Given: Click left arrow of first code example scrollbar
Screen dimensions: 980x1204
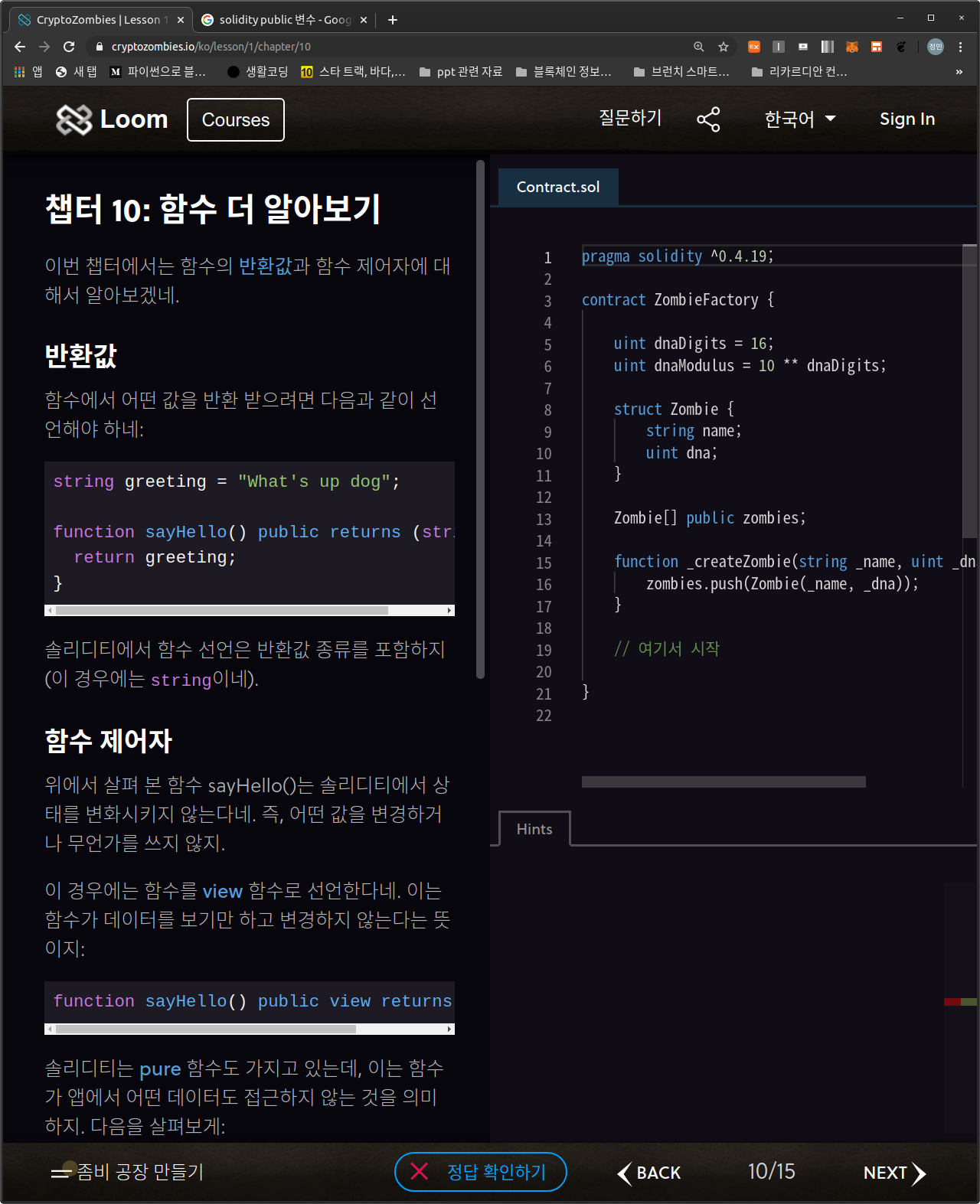Looking at the screenshot, I should 50,611.
